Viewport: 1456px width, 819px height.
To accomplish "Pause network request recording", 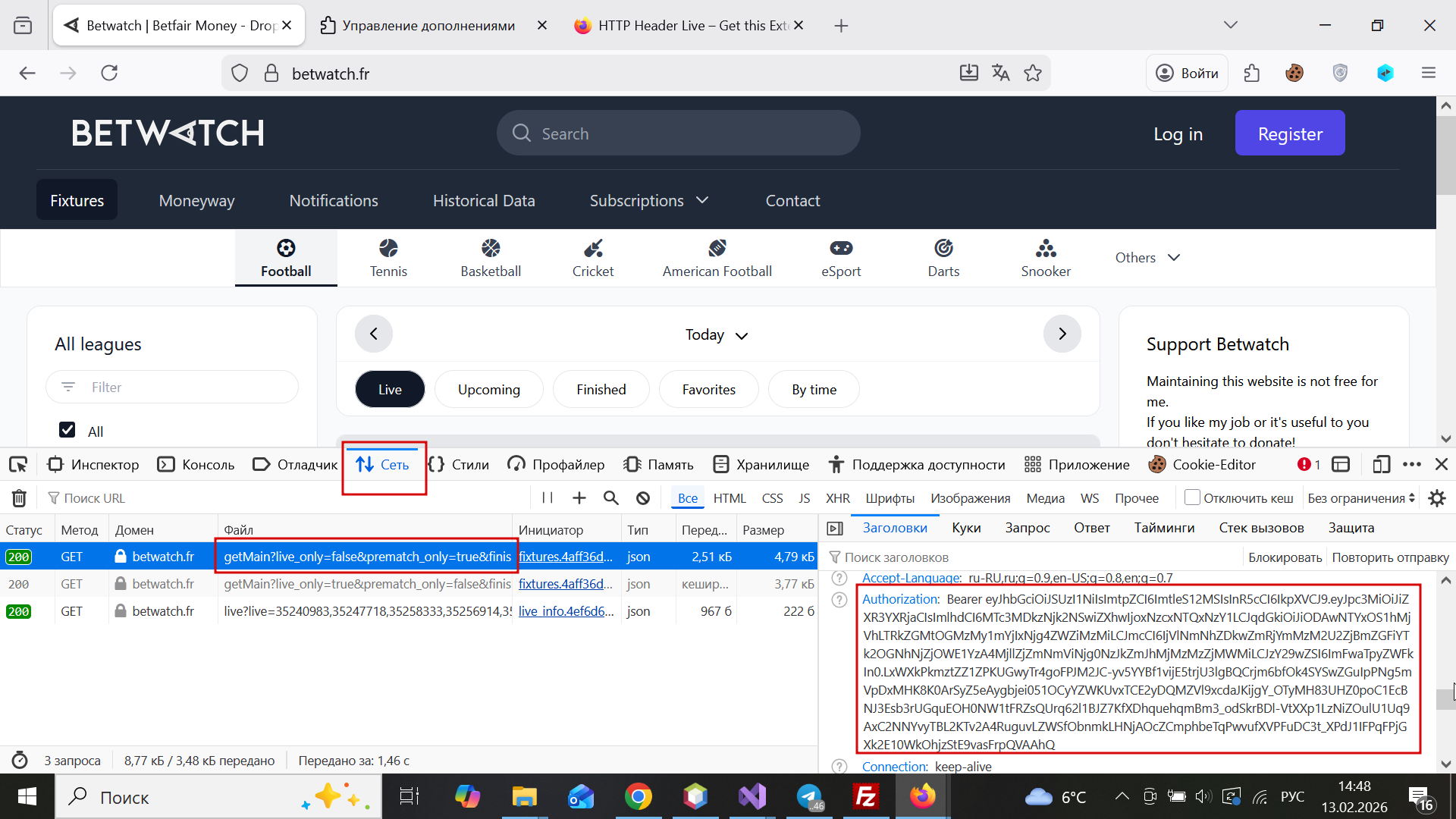I will coord(548,498).
